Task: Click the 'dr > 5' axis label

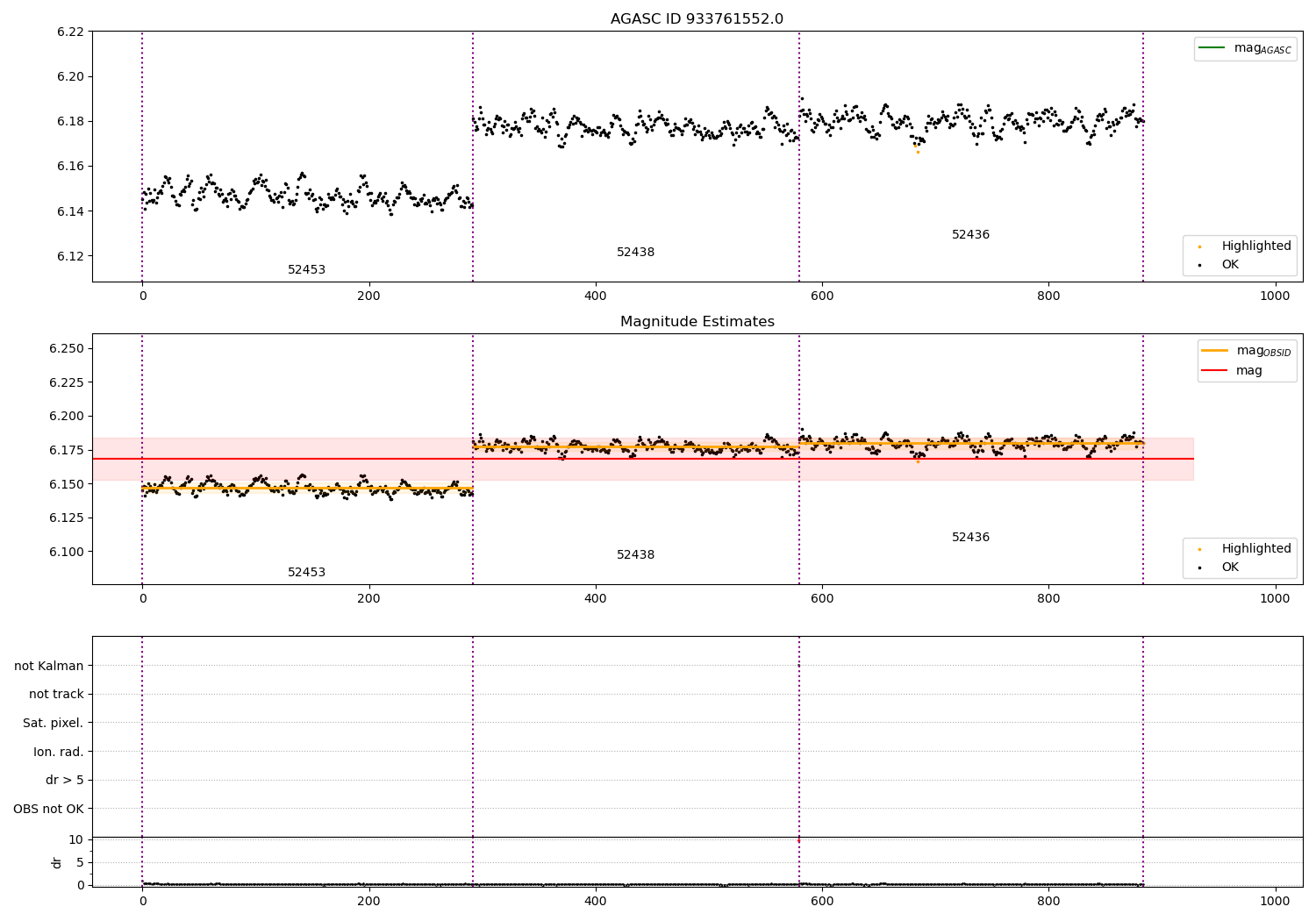Action: tap(65, 781)
